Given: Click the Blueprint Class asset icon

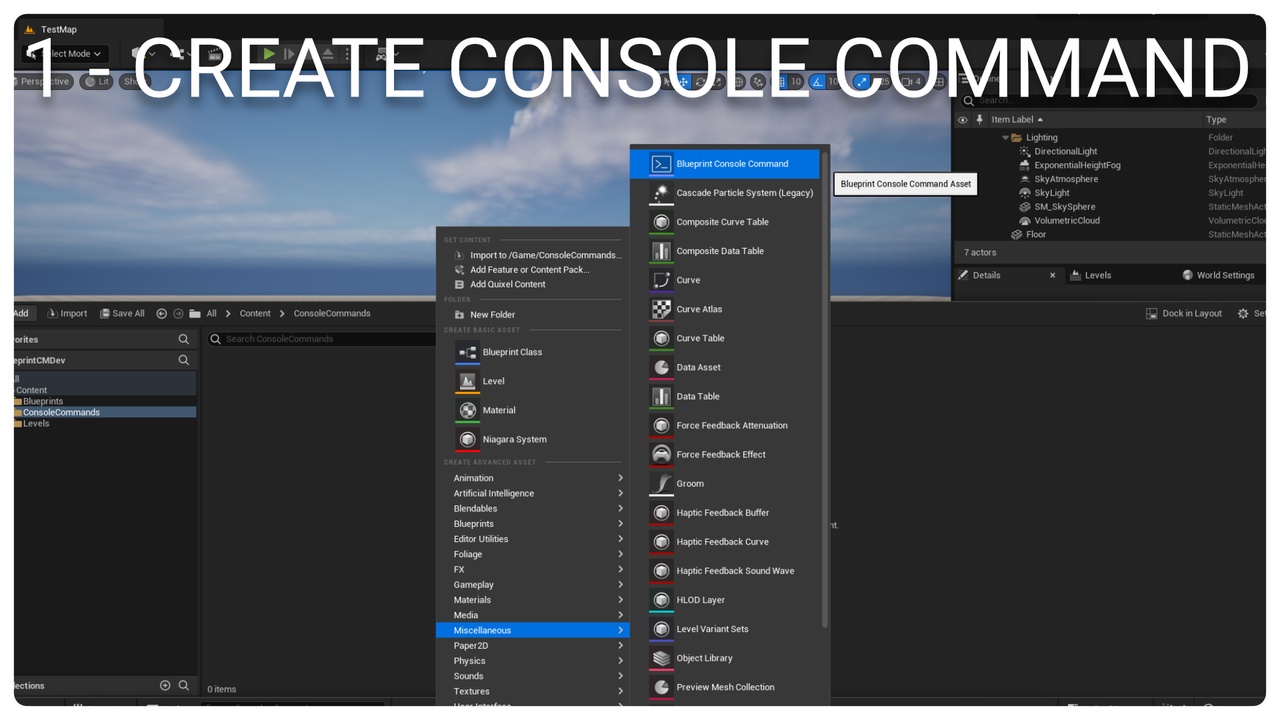Looking at the screenshot, I should (x=467, y=352).
